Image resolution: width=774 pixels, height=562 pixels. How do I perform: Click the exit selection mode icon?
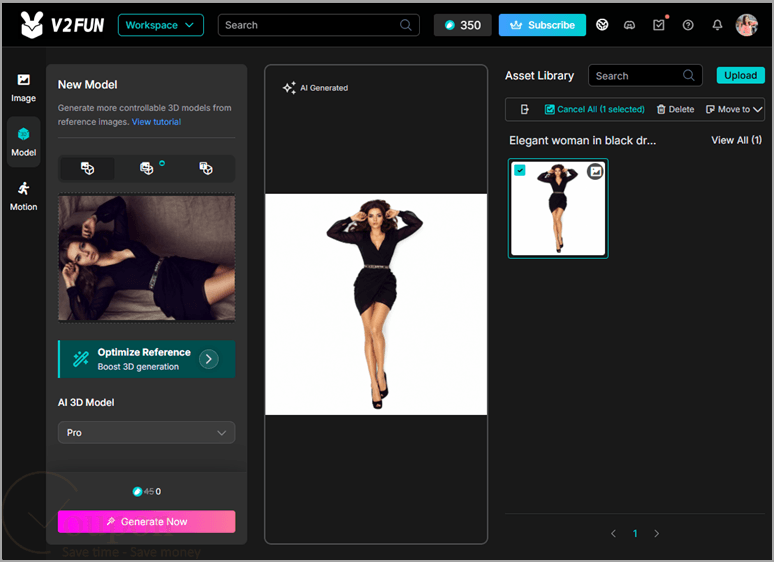pyautogui.click(x=524, y=109)
